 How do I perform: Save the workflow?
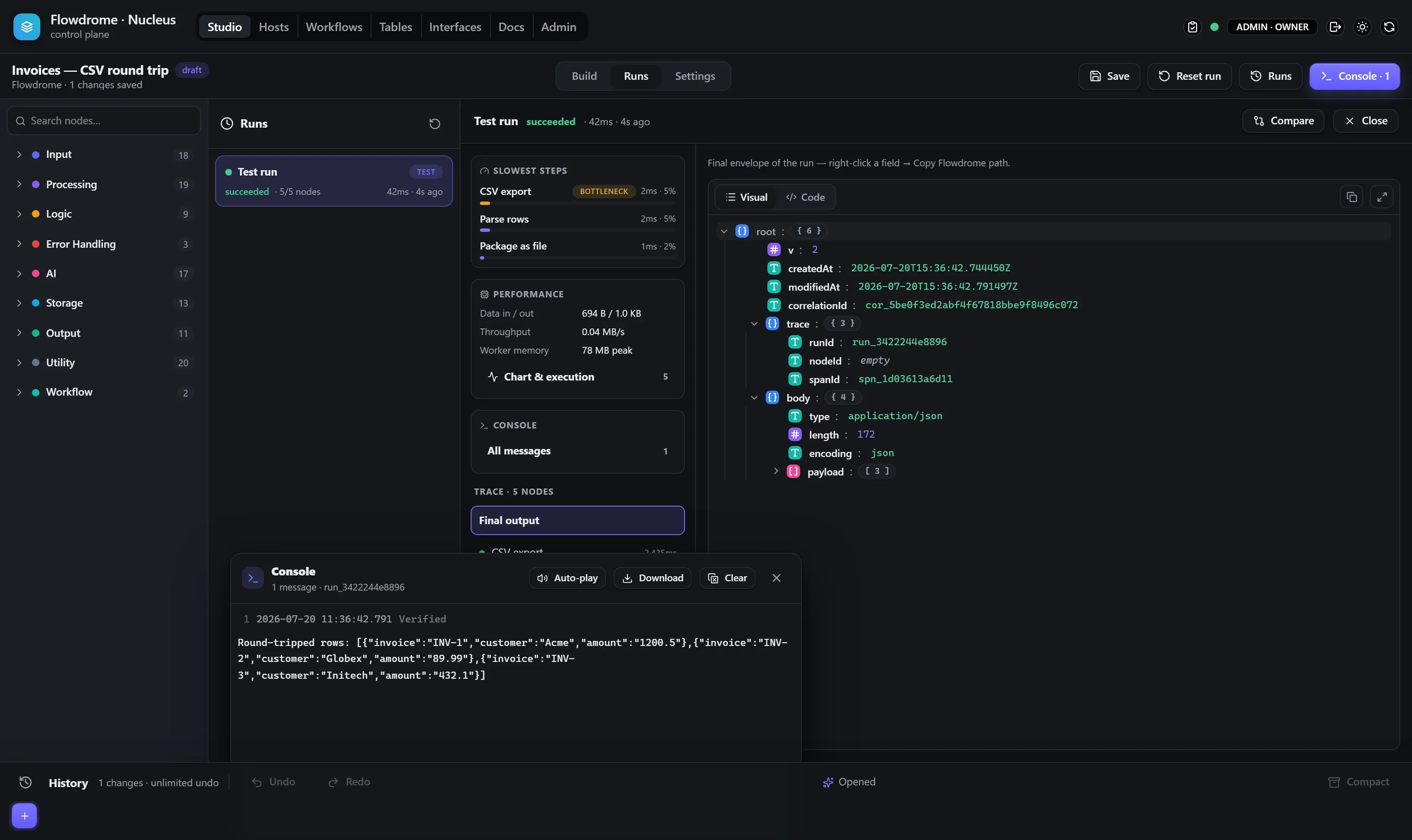point(1109,76)
